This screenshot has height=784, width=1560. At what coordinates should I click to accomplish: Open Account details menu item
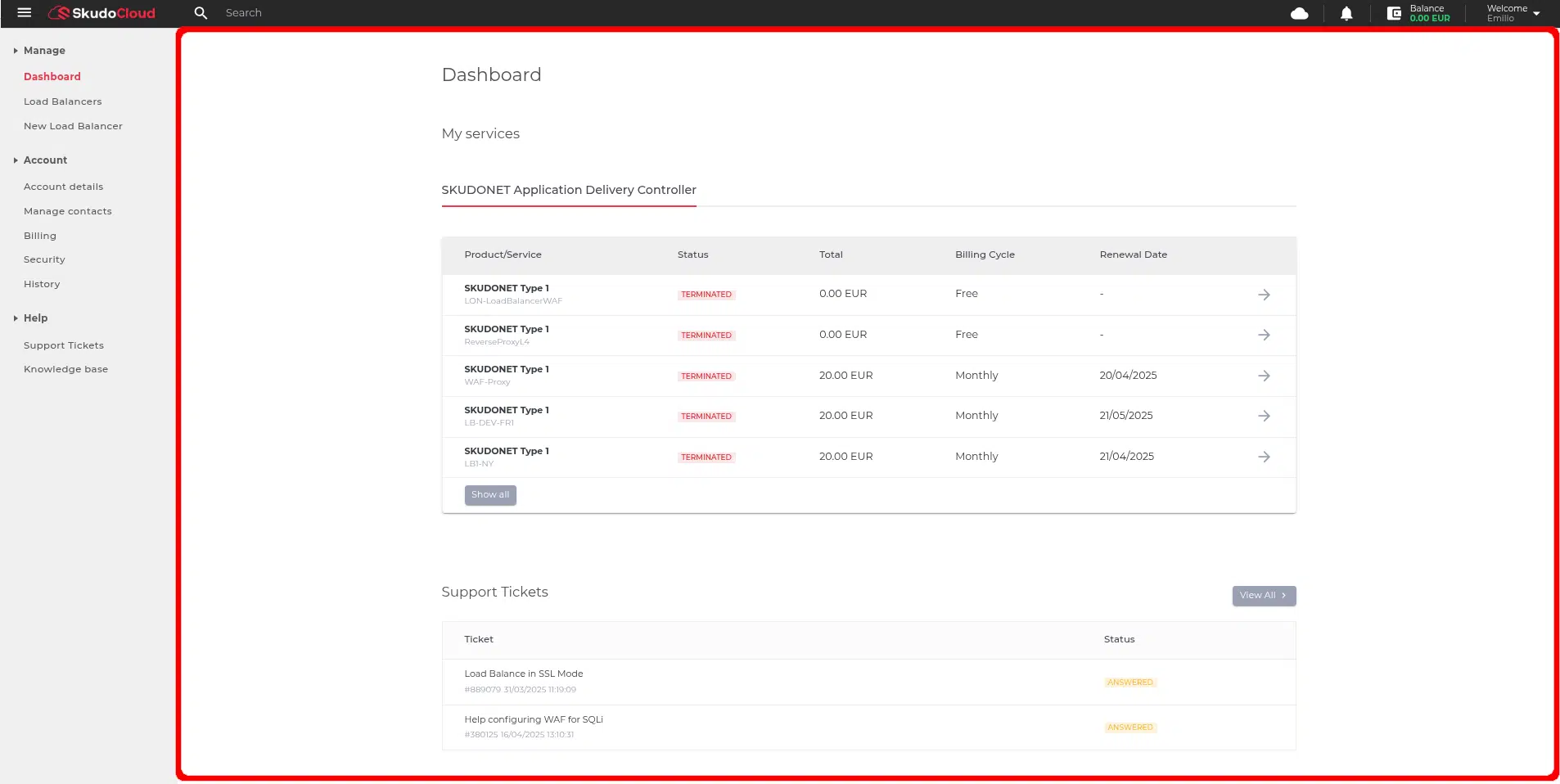point(63,187)
